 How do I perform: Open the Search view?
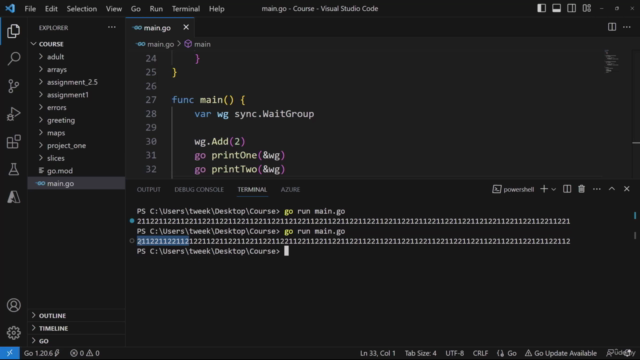pos(13,58)
